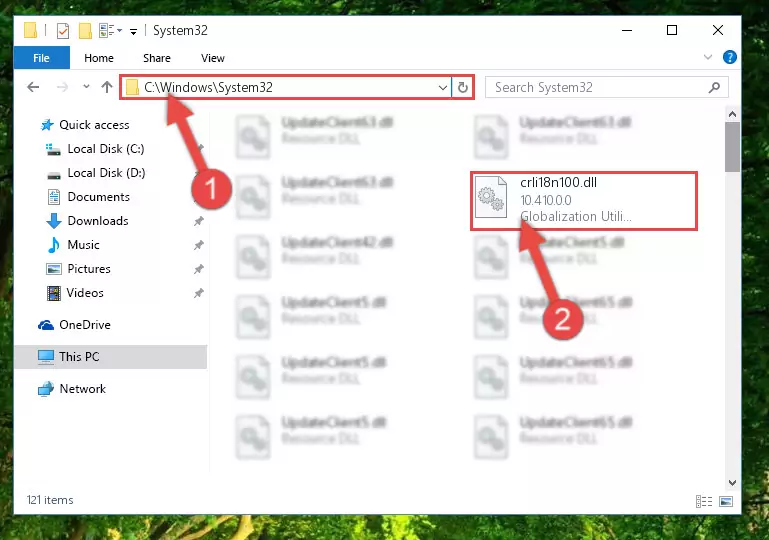Image resolution: width=769 pixels, height=540 pixels.
Task: Click the pin icon next to Downloads
Action: click(199, 221)
